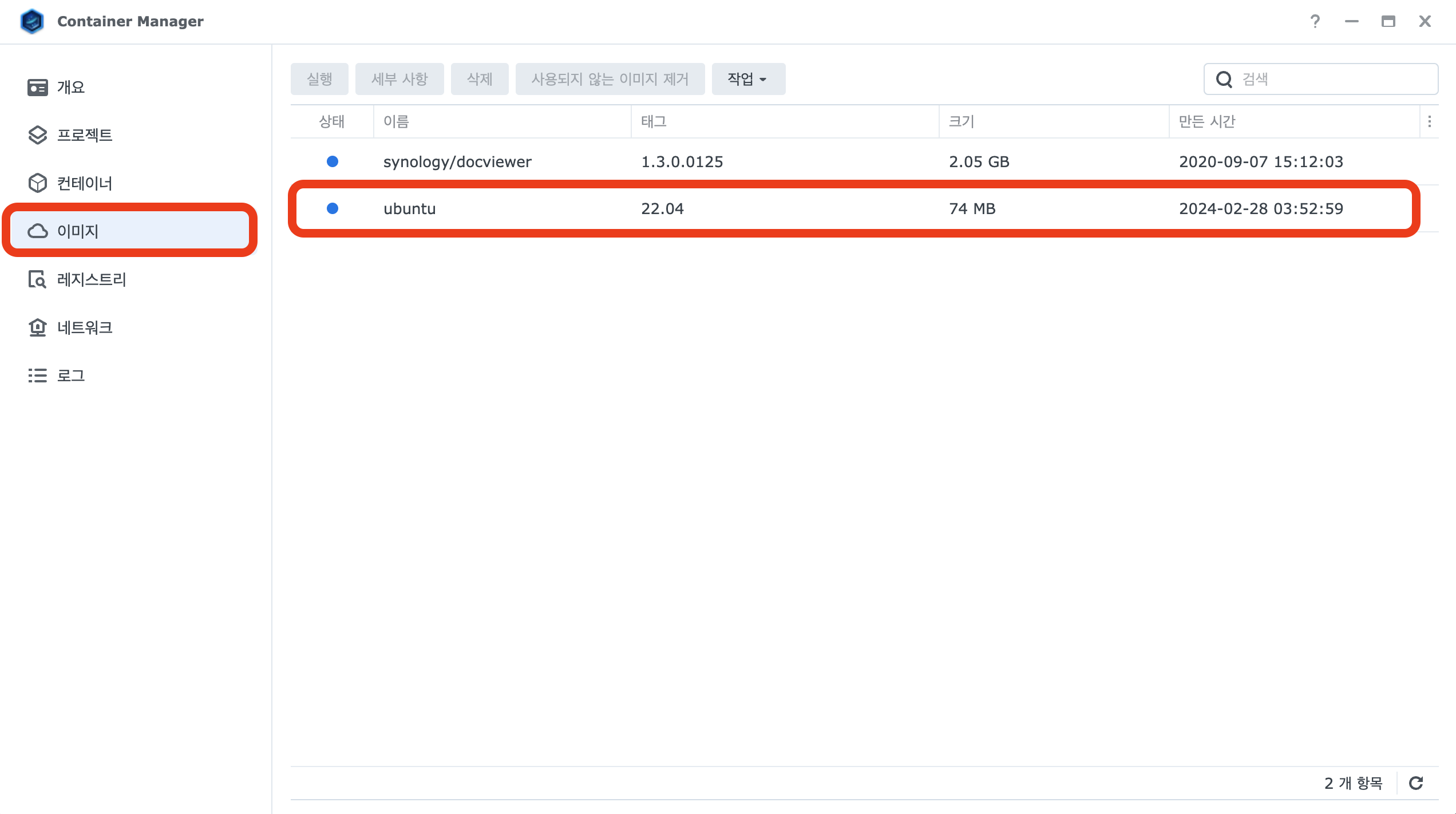The height and width of the screenshot is (814, 1456).
Task: Expand the 작업 dropdown button
Action: pyautogui.click(x=747, y=79)
